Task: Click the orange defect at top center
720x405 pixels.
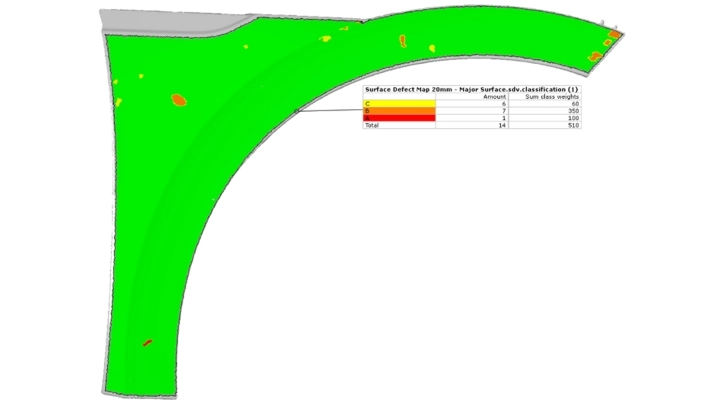Action: [403, 41]
